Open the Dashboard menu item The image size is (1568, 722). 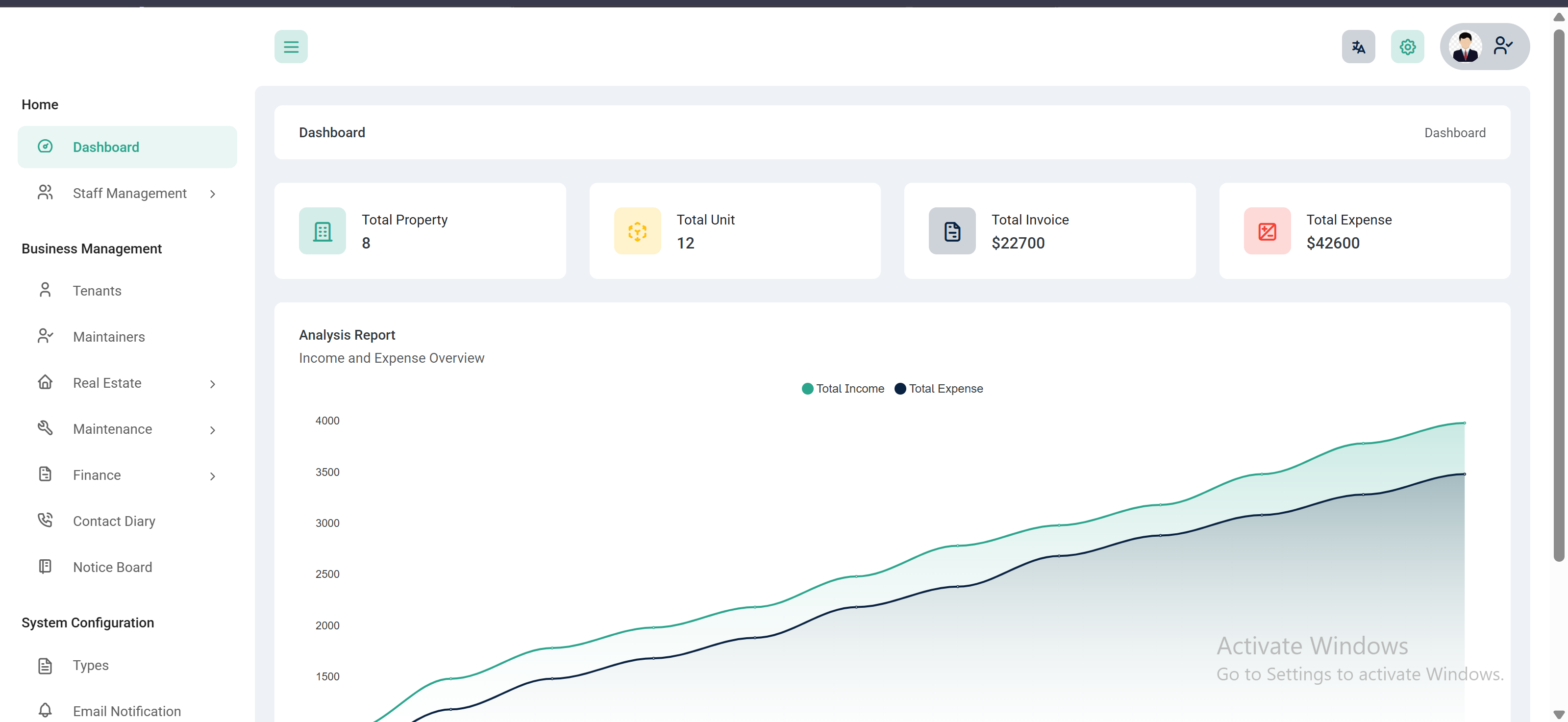(127, 147)
